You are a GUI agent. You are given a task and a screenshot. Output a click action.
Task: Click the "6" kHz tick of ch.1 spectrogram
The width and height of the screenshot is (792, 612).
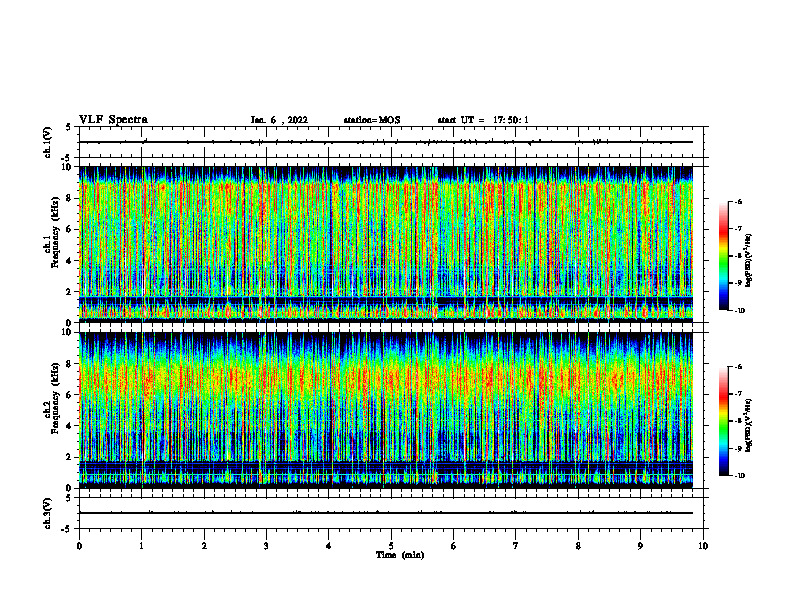coord(69,230)
